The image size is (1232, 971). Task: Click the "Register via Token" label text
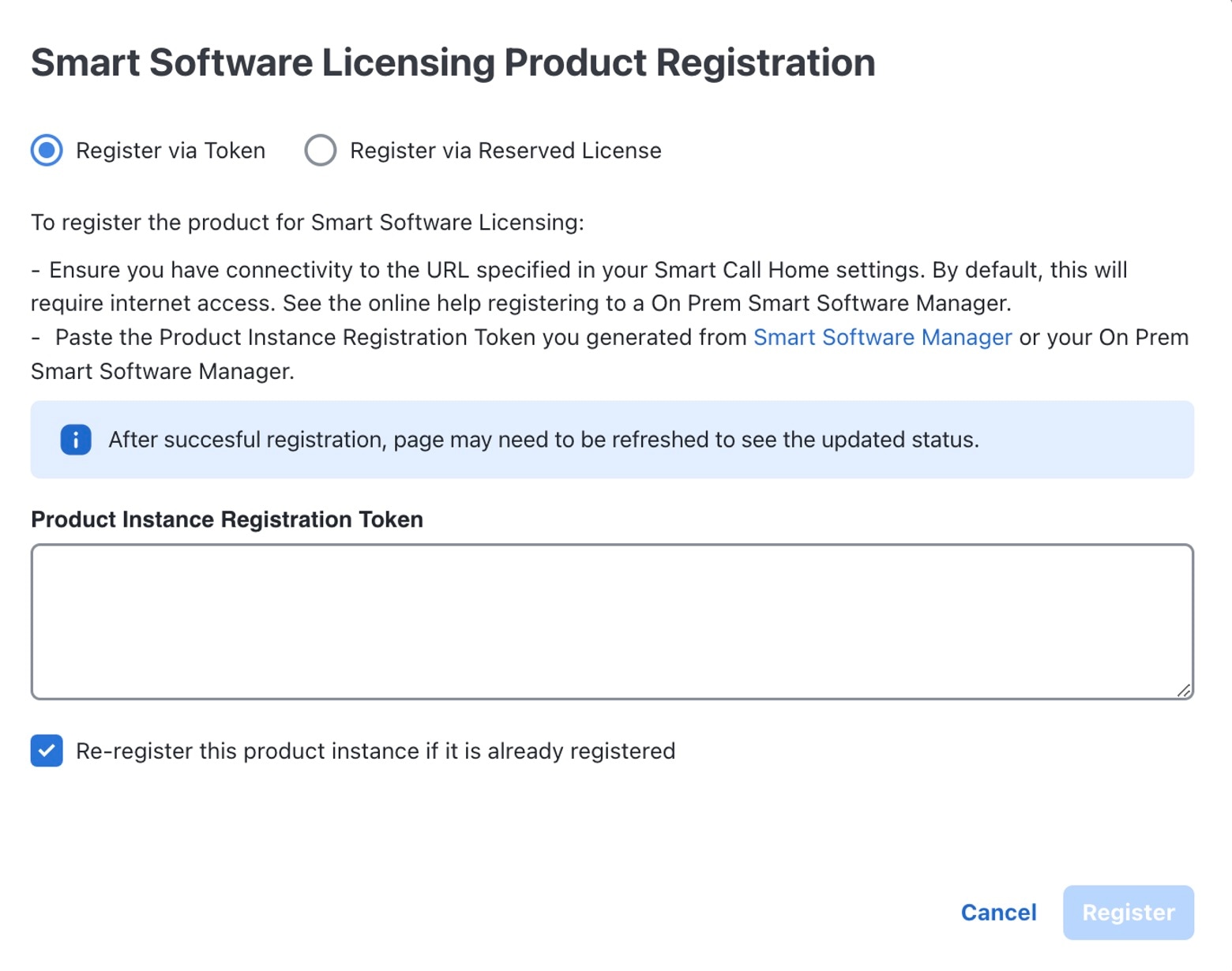tap(171, 151)
